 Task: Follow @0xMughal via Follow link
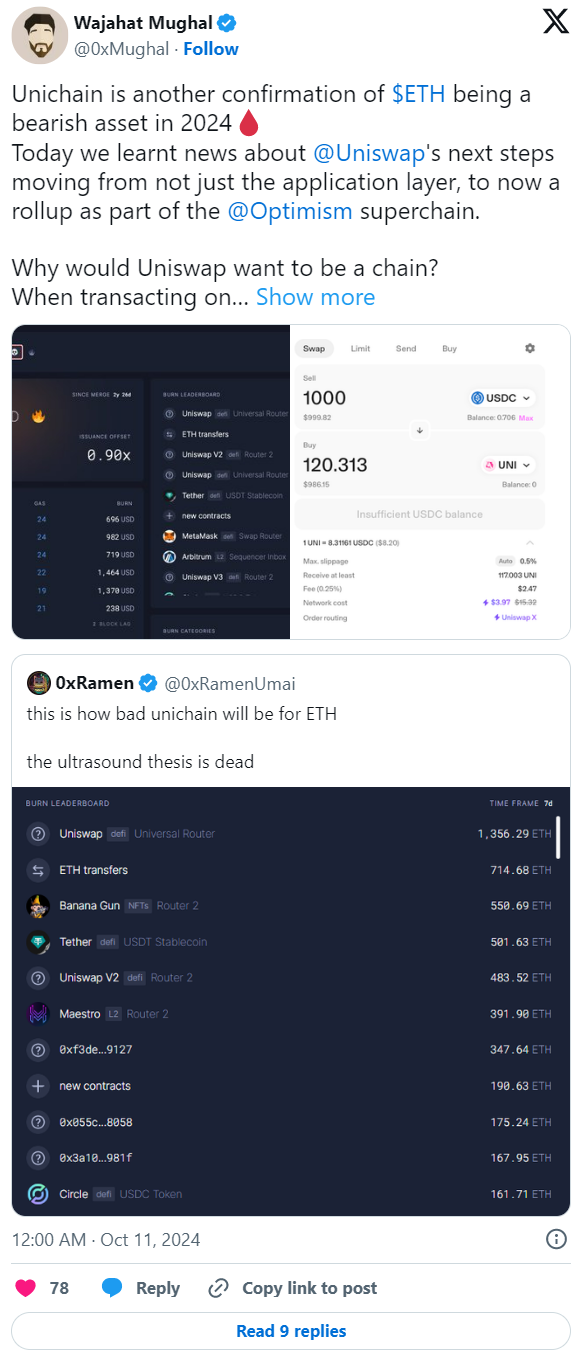212,49
